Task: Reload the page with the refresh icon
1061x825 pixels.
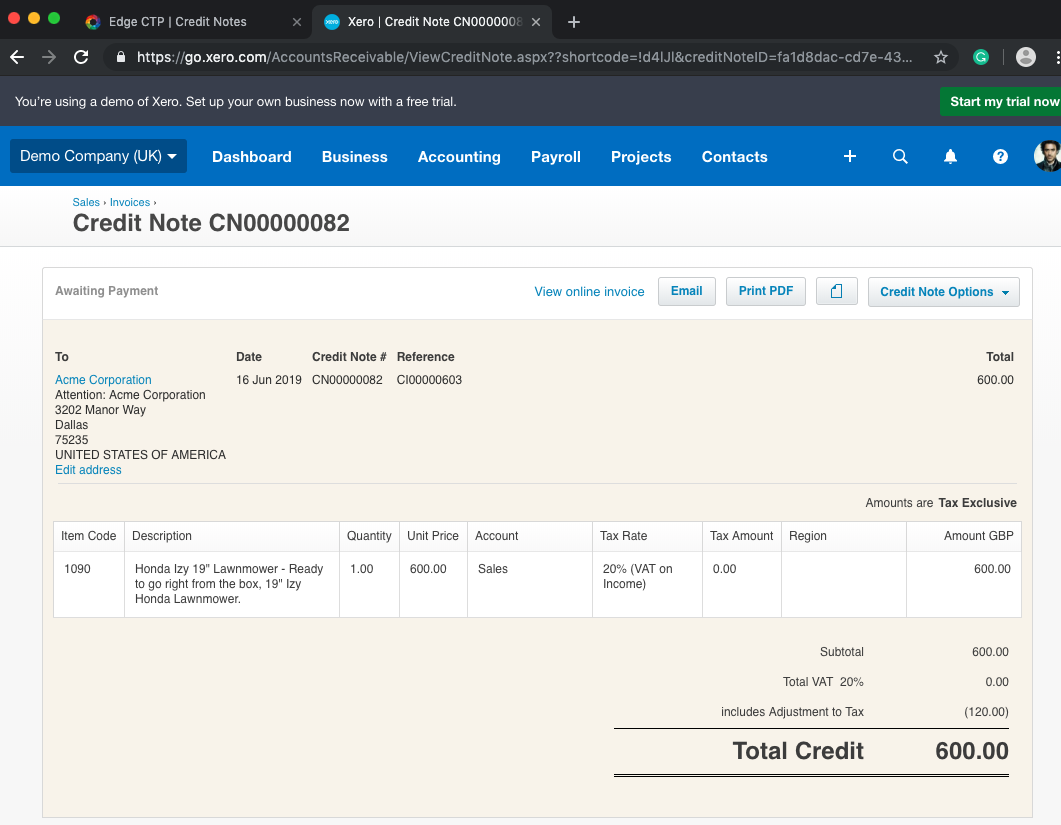Action: 81,57
